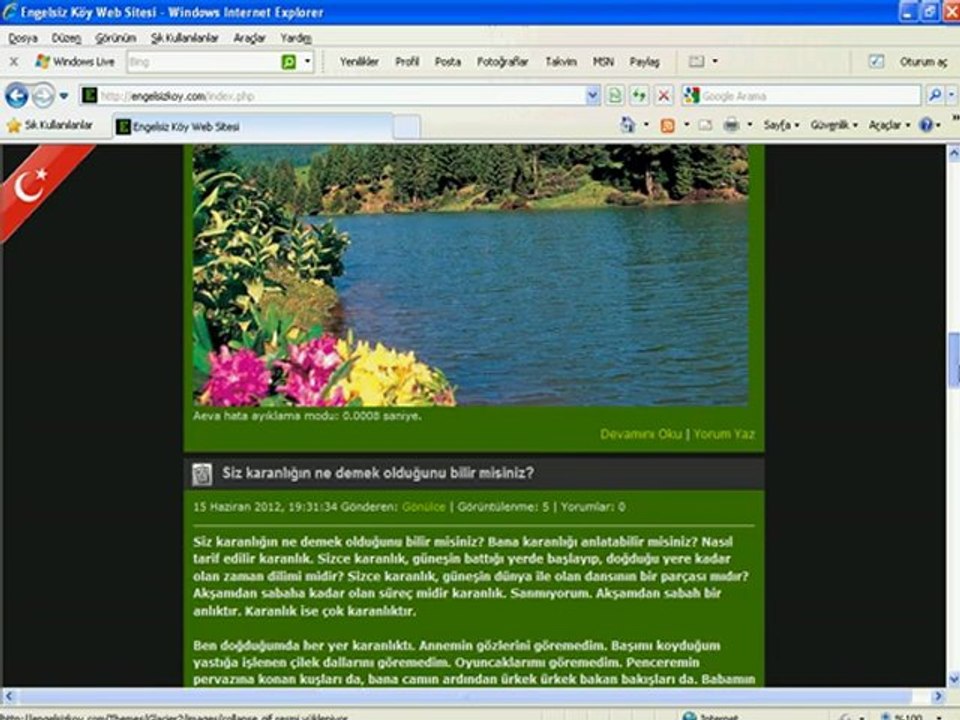Click the search magnifier button

(x=934, y=96)
